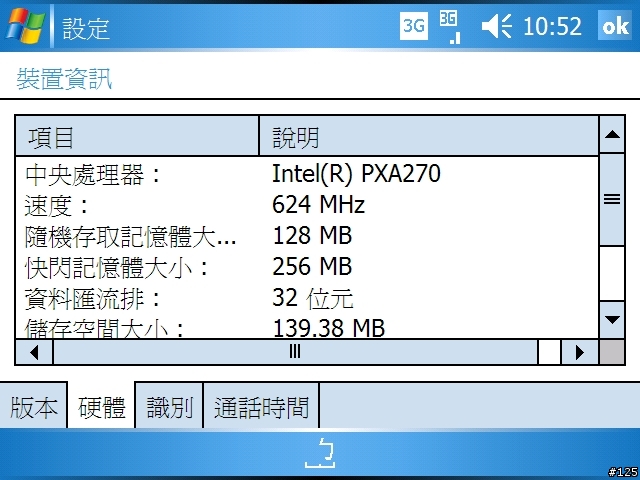Click the list's up scroll arrow
This screenshot has width=640, height=480.
pos(612,135)
